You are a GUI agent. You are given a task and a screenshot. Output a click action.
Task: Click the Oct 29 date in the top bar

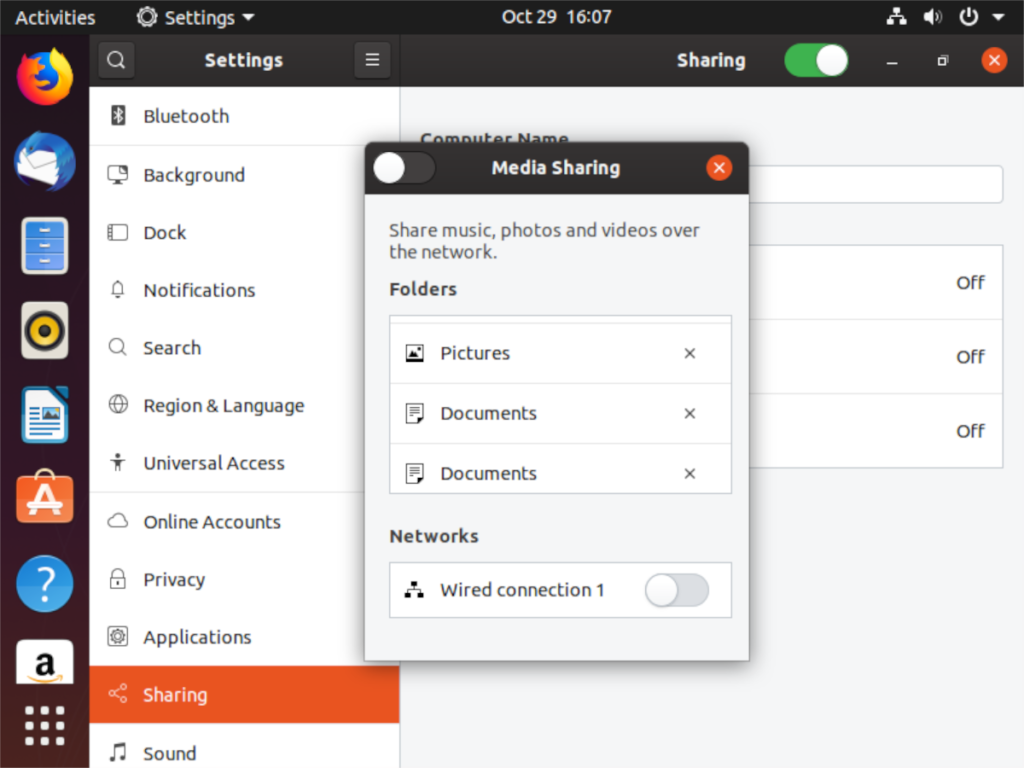pos(557,16)
